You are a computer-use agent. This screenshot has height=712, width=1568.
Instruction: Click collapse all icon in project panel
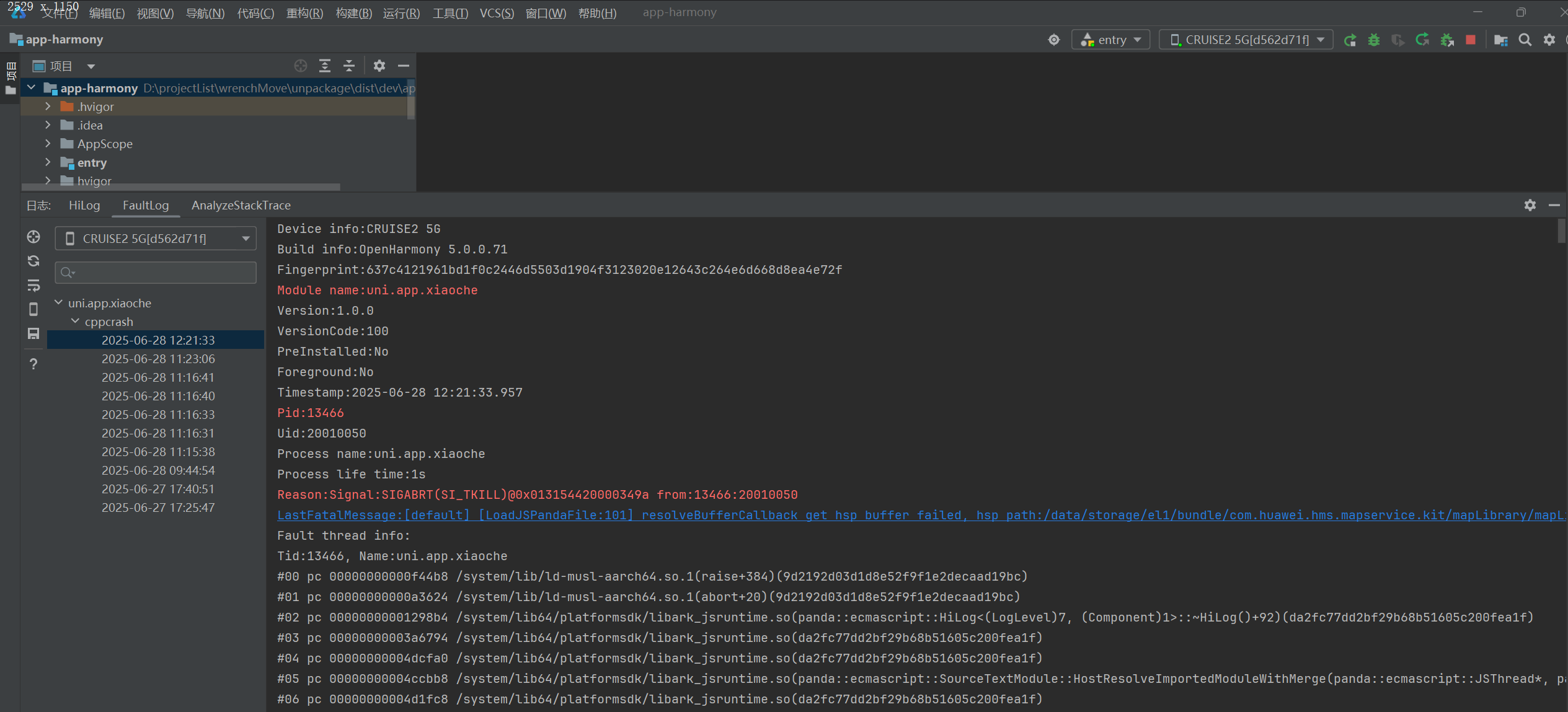pos(349,66)
